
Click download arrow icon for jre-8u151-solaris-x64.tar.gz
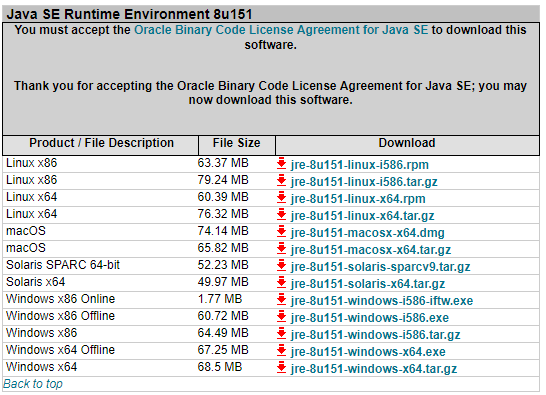click(281, 283)
